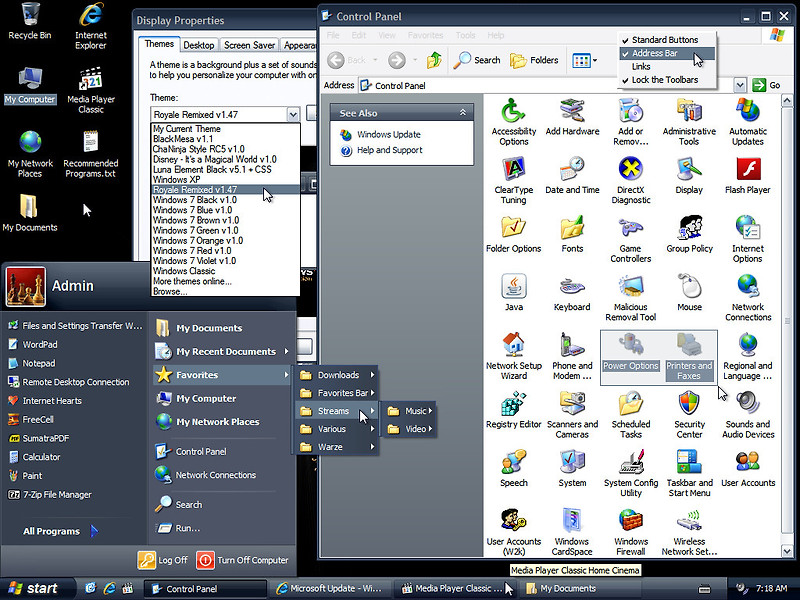Screen dimensions: 800x600
Task: Click the Log Off button
Action: [163, 560]
